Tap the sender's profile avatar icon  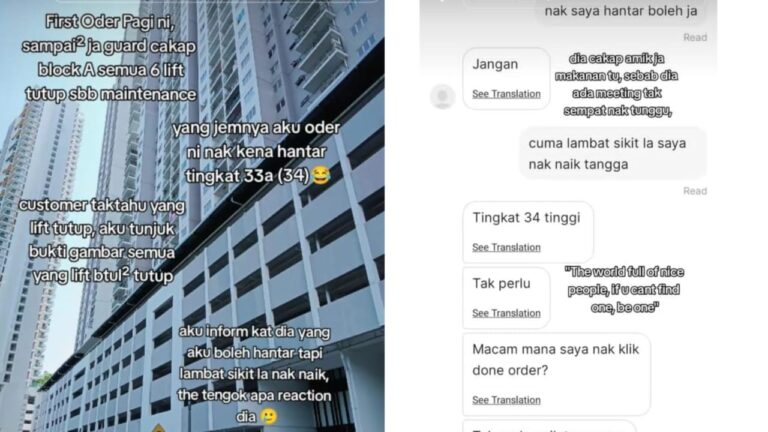pos(442,96)
